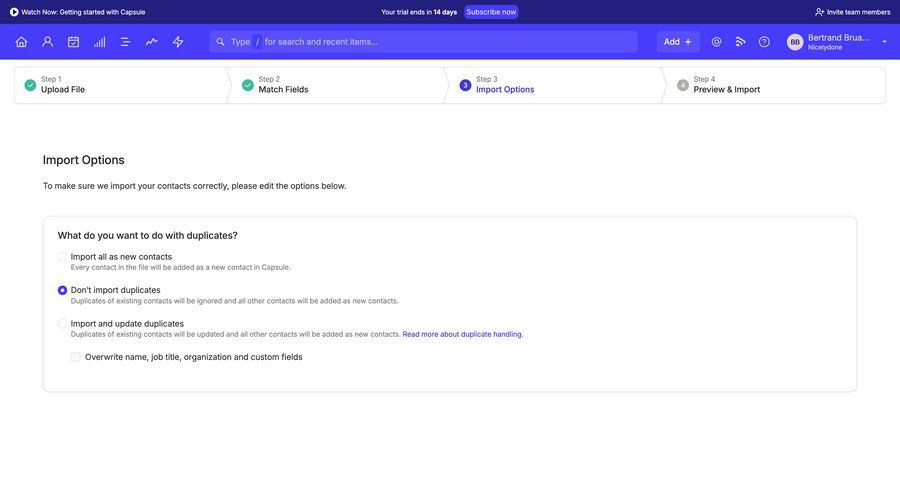Open the Calendar and tasks icon
The height and width of the screenshot is (484, 900).
coord(73,42)
